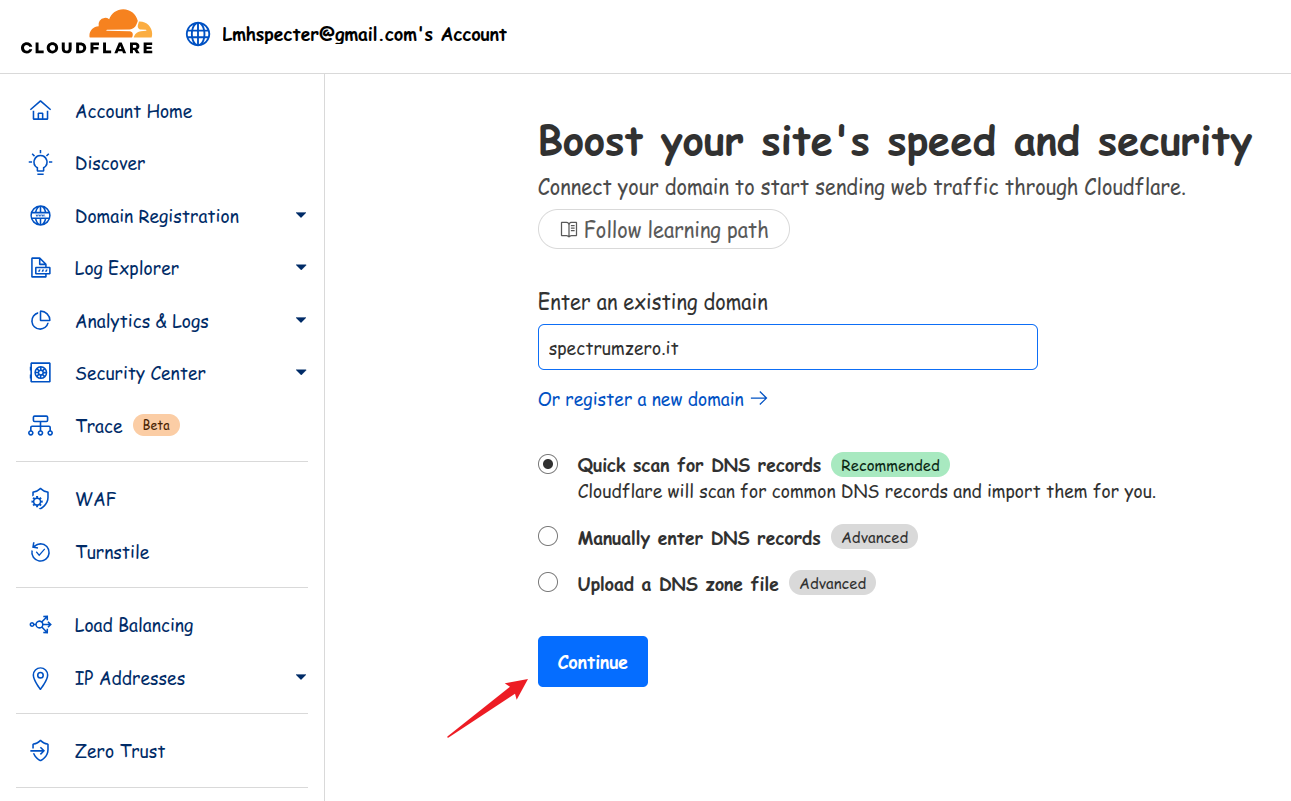This screenshot has height=801, width=1291.
Task: Click the globe icon beside account name
Action: pos(198,34)
